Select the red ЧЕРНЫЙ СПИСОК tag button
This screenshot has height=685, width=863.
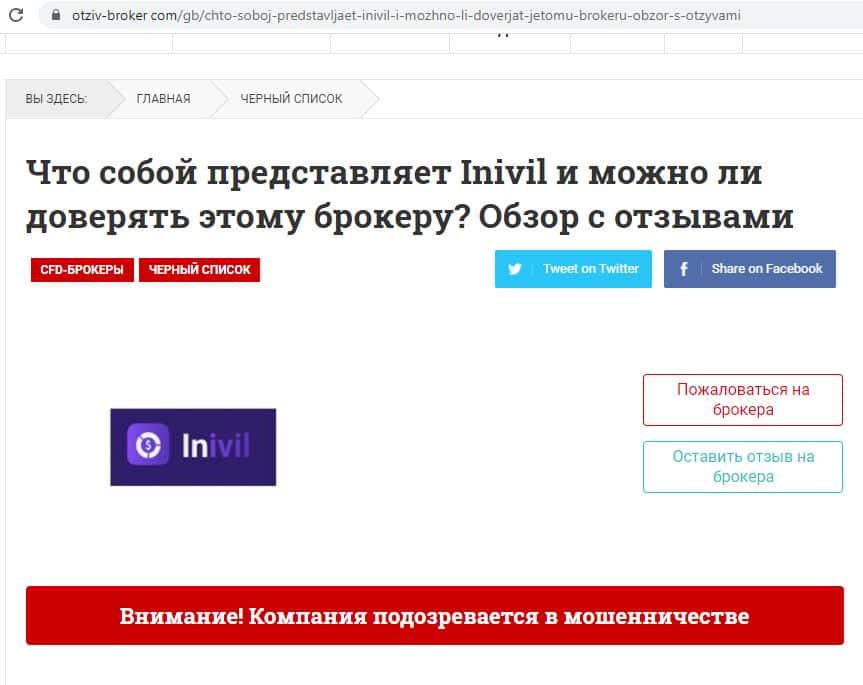click(199, 270)
